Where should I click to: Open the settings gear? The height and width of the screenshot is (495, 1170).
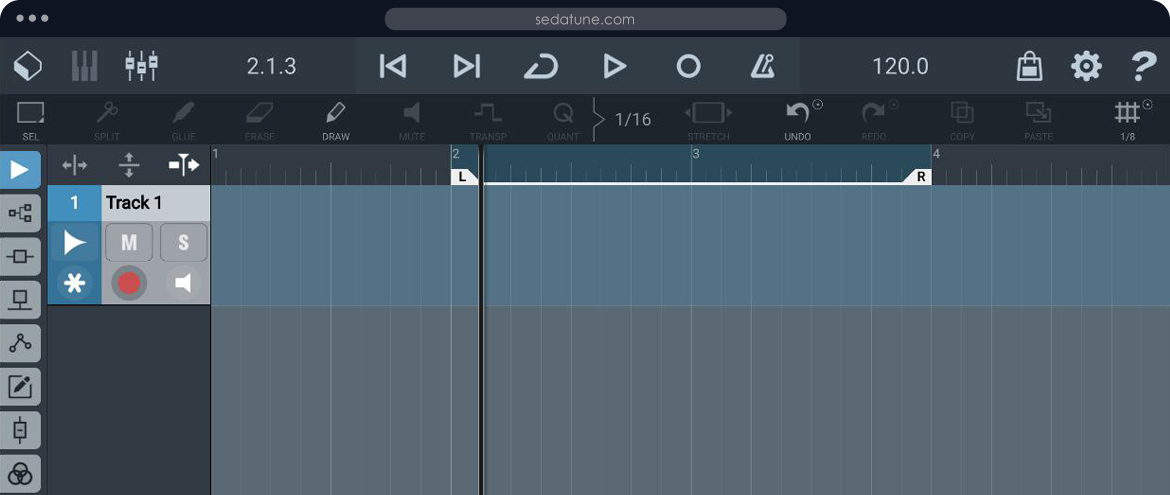point(1086,66)
